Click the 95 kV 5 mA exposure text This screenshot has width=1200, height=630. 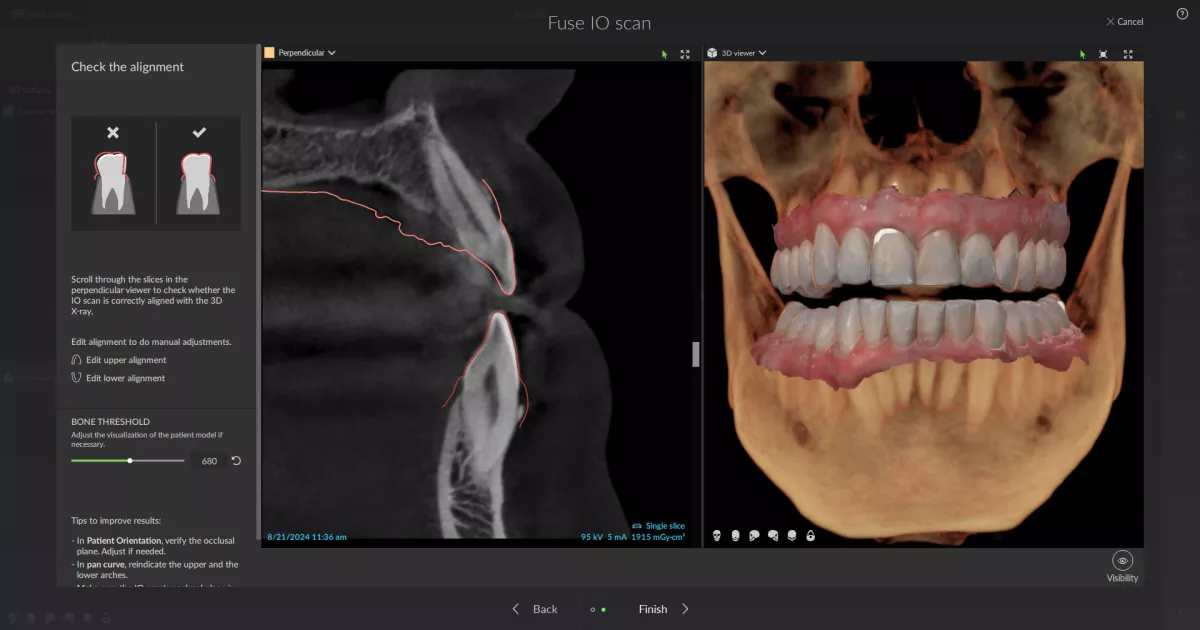tap(604, 537)
